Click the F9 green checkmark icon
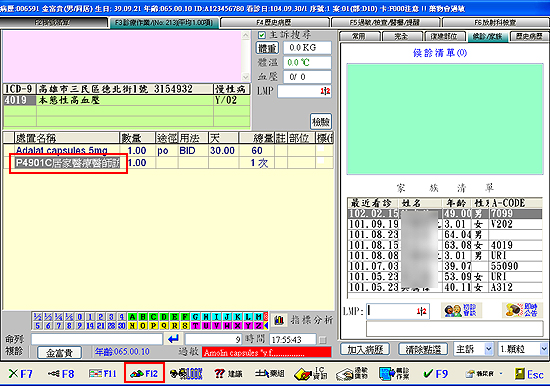Screen dimensions: 550x386 [435, 374]
